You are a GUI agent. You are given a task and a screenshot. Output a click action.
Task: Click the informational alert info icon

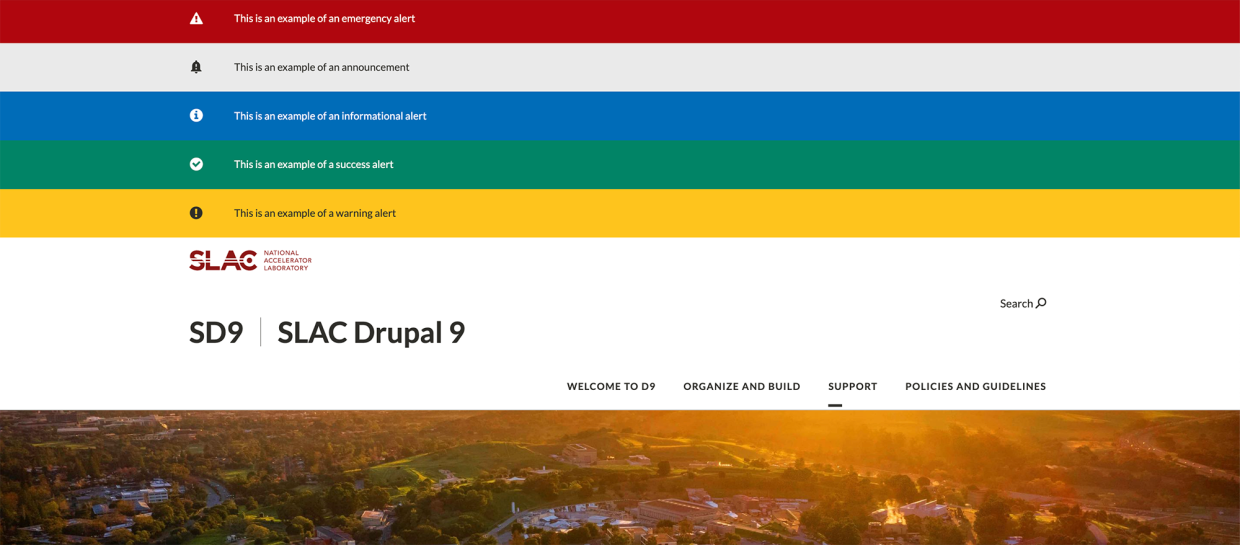pyautogui.click(x=196, y=116)
